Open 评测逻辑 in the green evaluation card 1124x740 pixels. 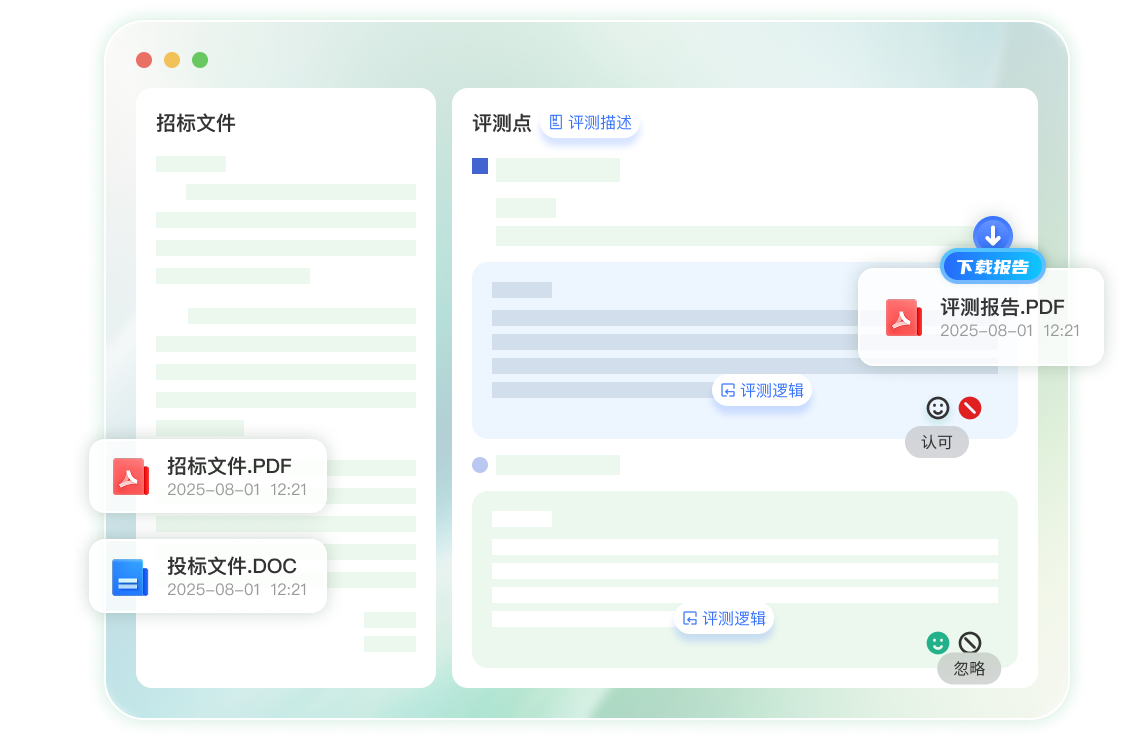(x=723, y=618)
